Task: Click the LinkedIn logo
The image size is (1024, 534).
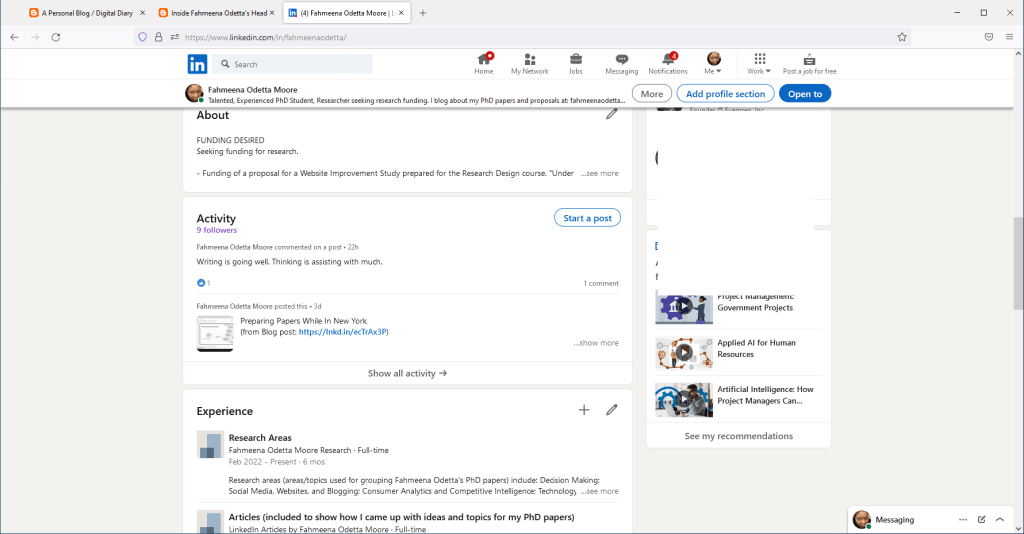Action: (x=198, y=64)
